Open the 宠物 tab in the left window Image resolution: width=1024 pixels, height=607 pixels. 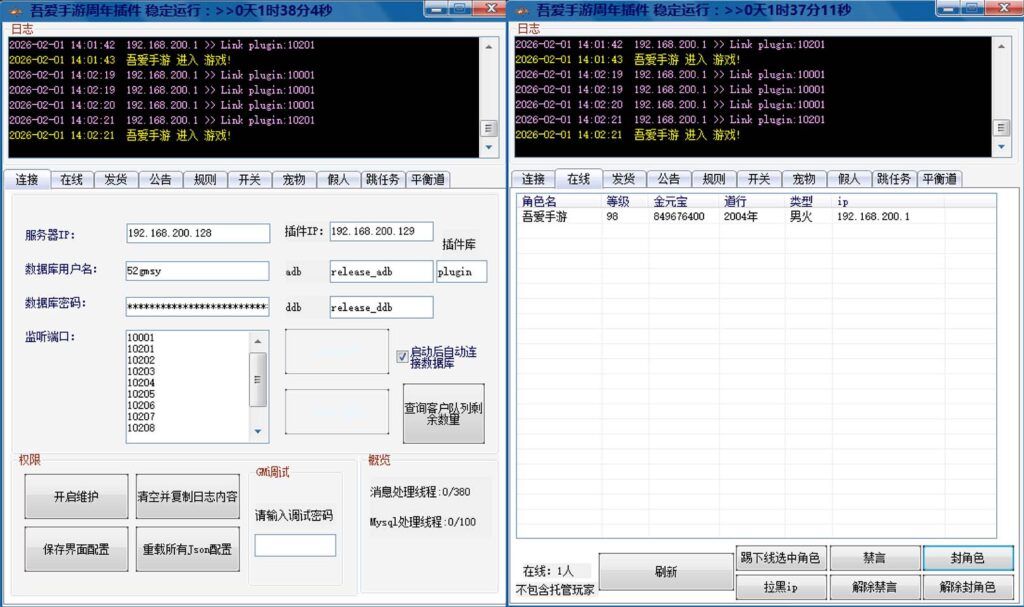[295, 180]
